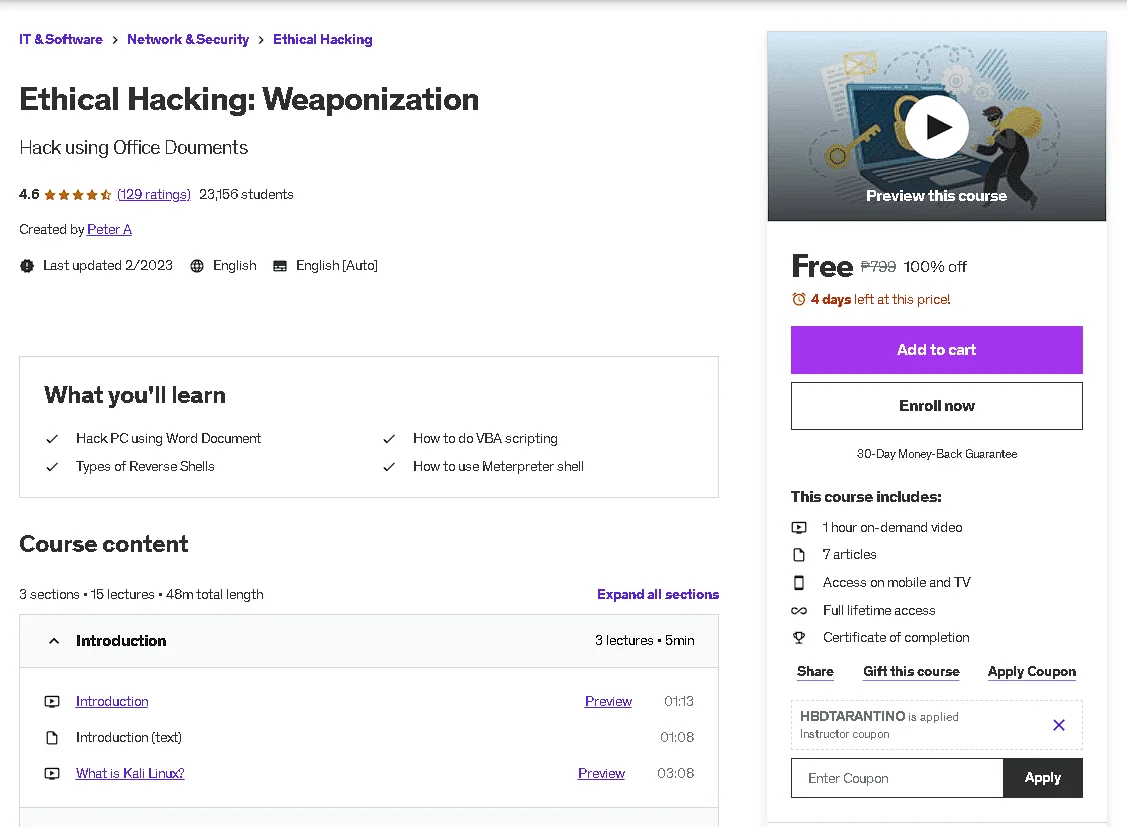Click 'Gift this course'
This screenshot has width=1127, height=827.
911,672
